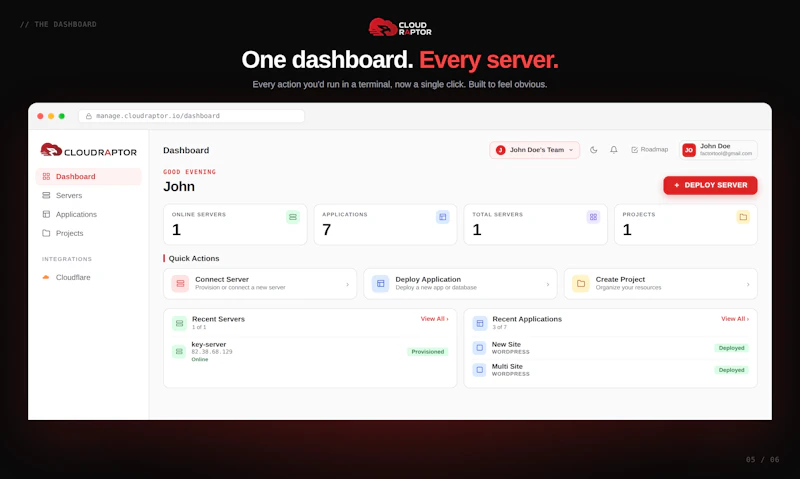Screen dimensions: 800x479
Task: Open Projects in the sidebar
Action: (88, 233)
